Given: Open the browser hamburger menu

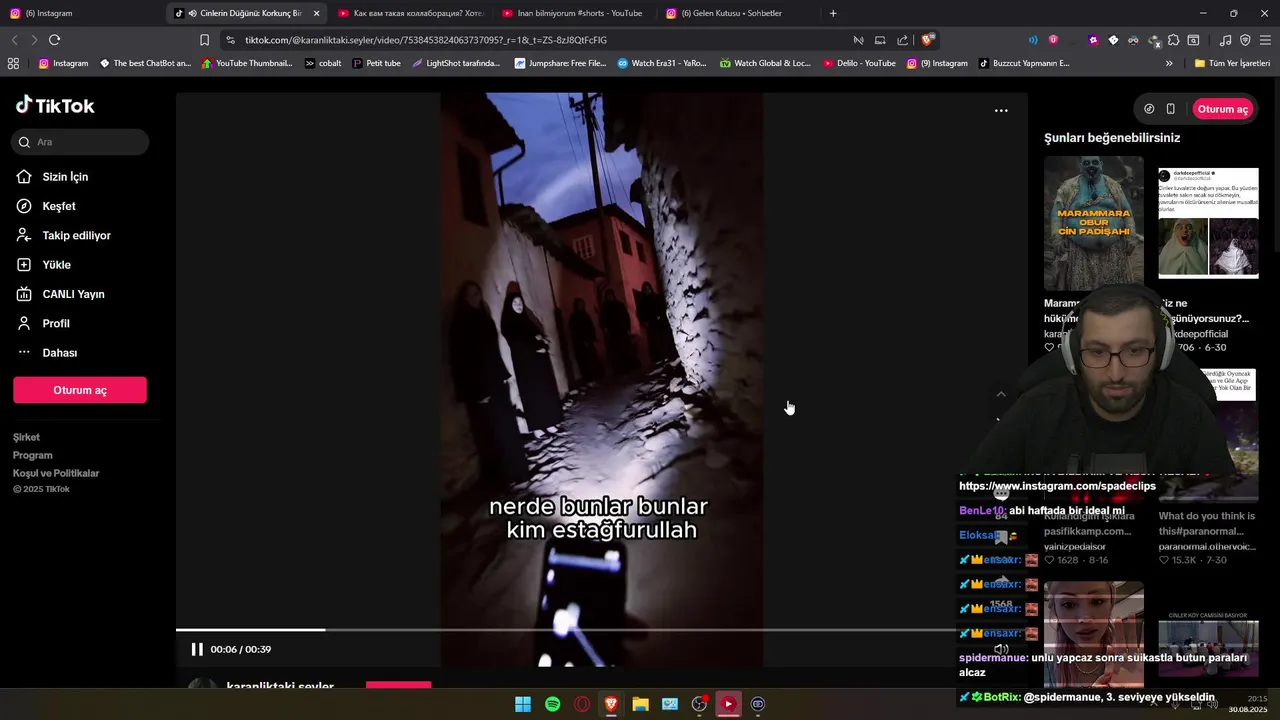Looking at the screenshot, I should pos(1265,40).
